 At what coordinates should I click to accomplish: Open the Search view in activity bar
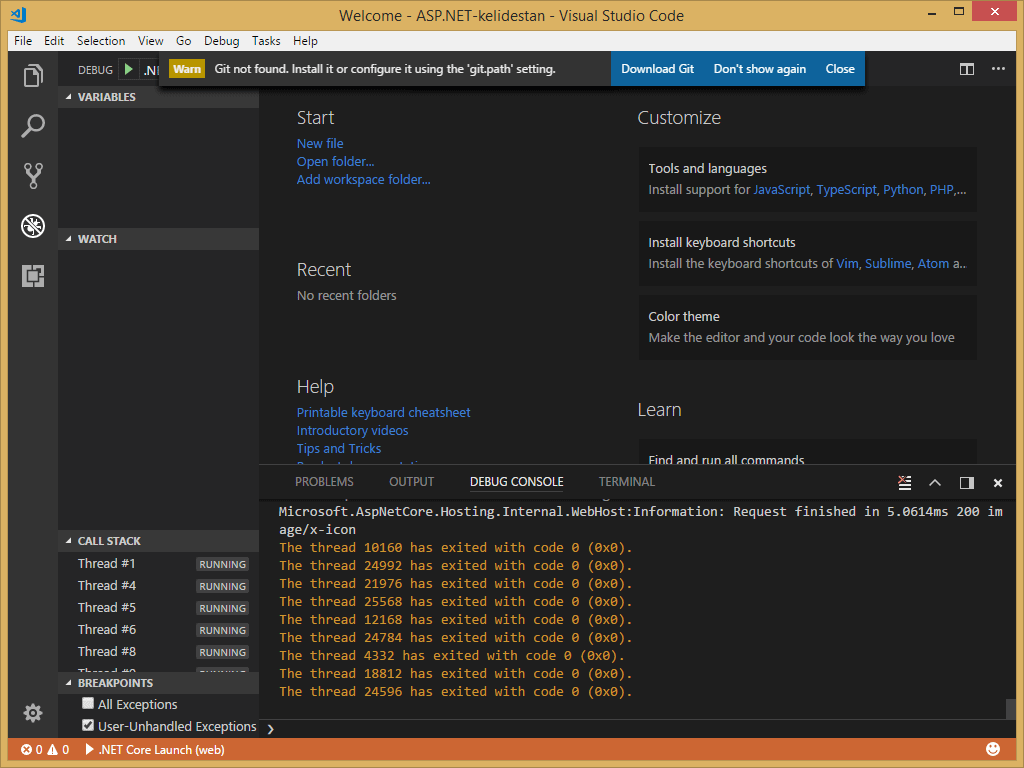pos(33,125)
